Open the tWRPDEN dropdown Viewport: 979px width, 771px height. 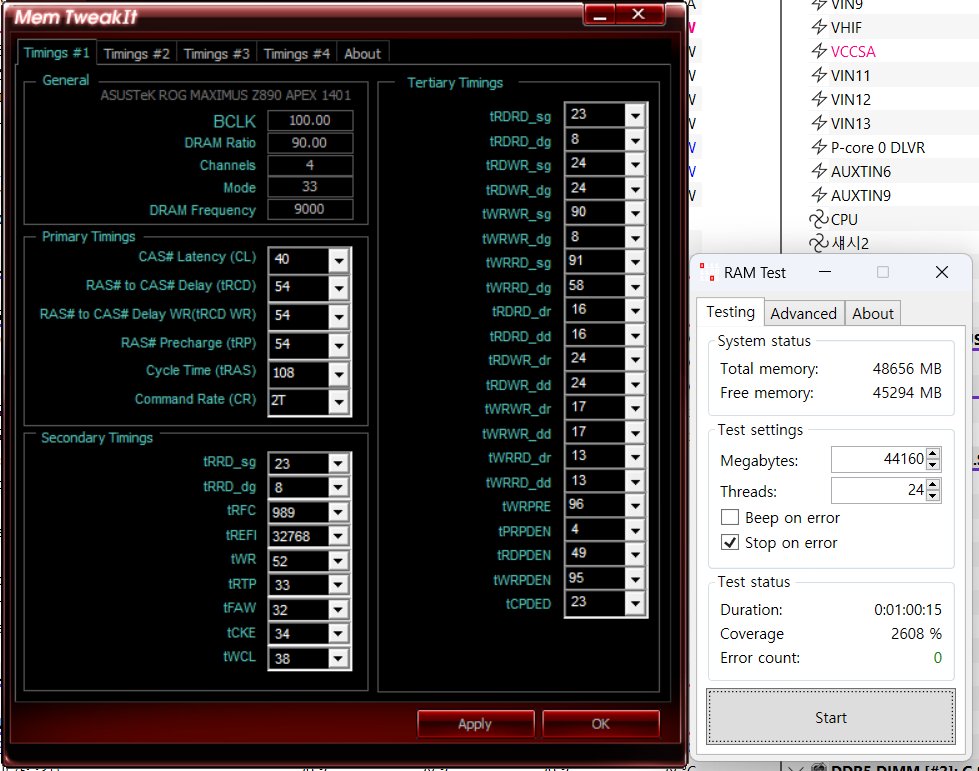click(634, 579)
